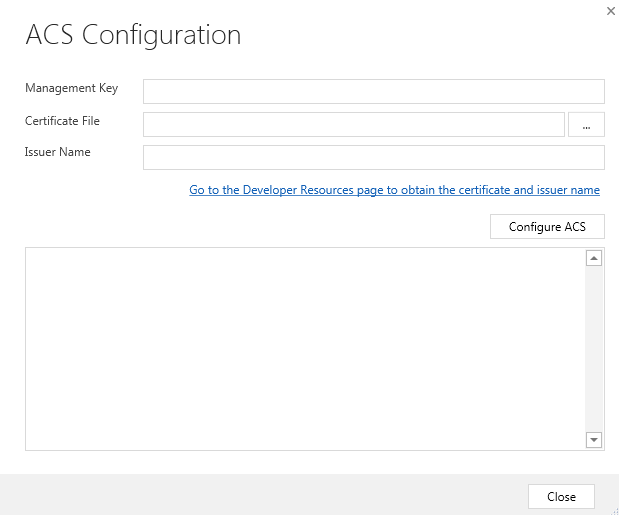Image resolution: width=619 pixels, height=515 pixels.
Task: Select the Issuer Name input box
Action: tap(373, 158)
